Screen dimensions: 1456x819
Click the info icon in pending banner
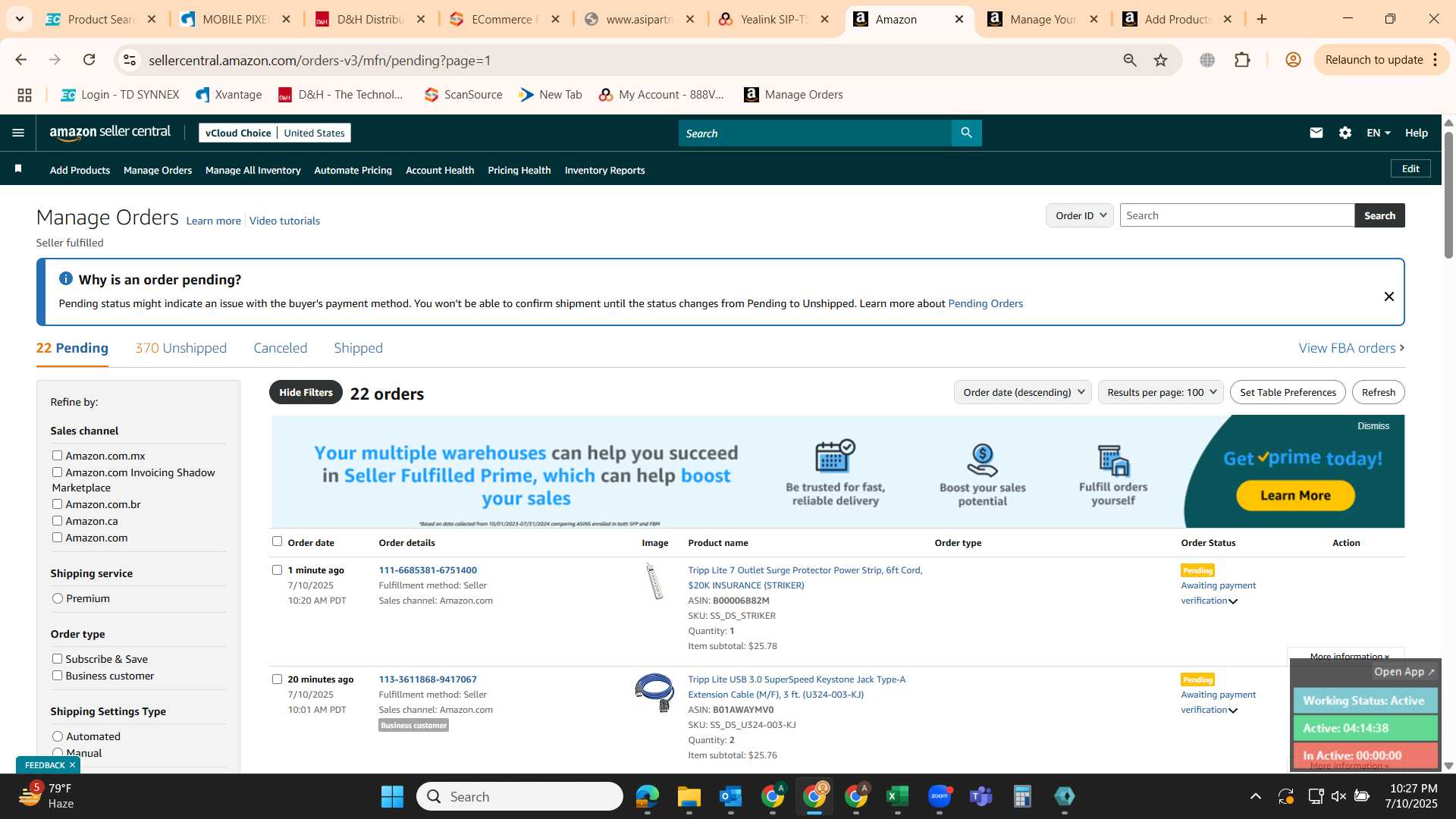(x=66, y=278)
